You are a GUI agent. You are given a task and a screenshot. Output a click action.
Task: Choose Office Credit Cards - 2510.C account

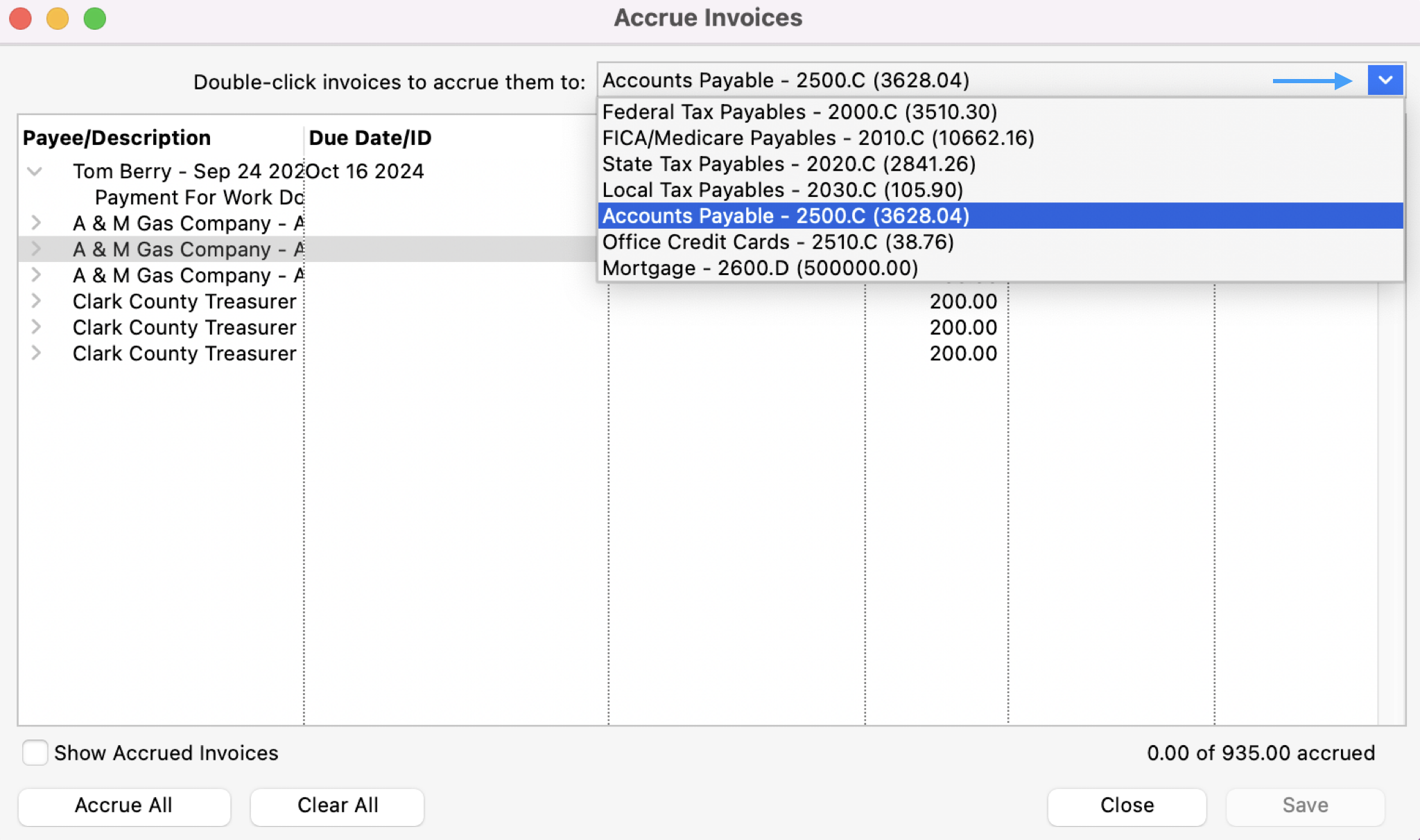coord(777,242)
